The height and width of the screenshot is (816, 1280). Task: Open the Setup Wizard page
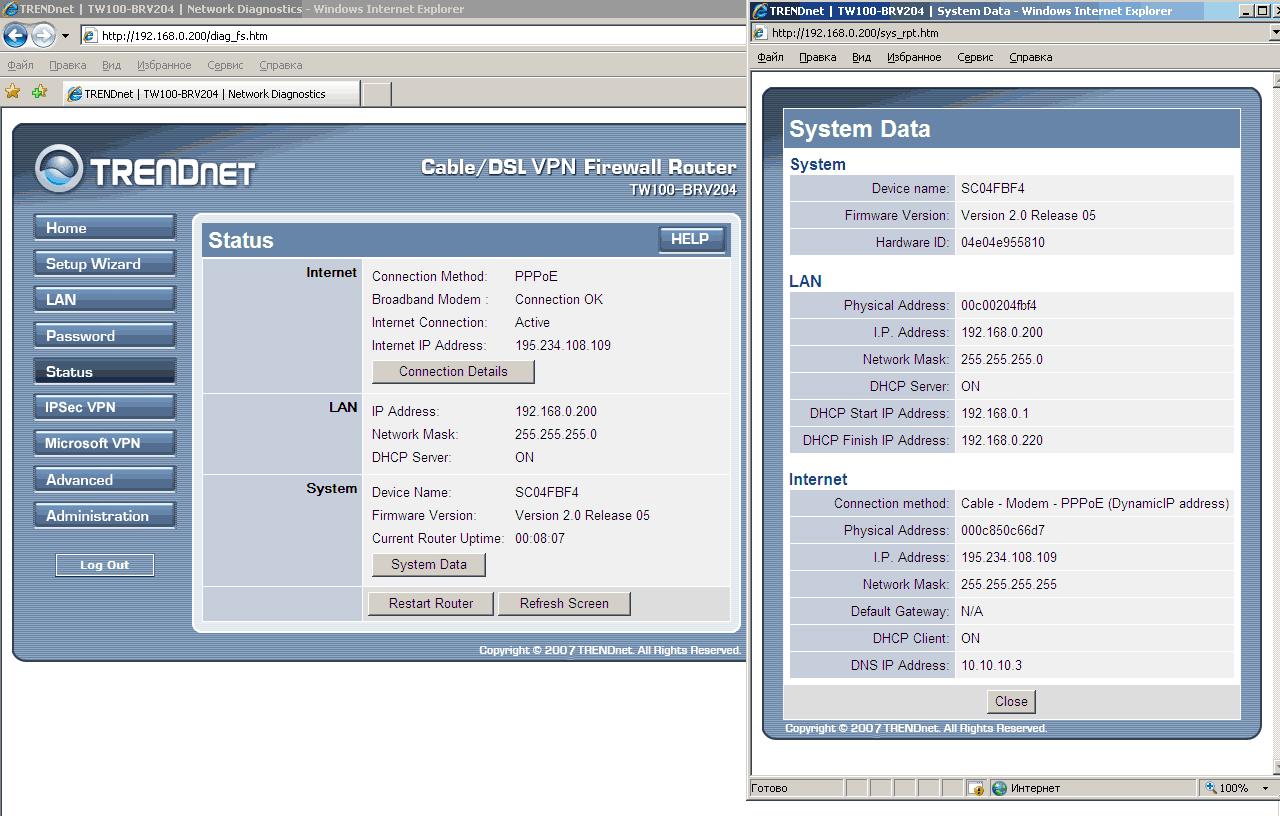point(105,264)
